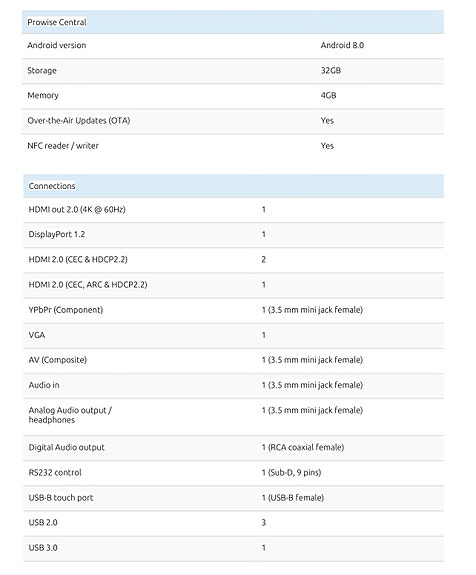Click HDMI 2.0 (CEC, ARC & HDCP2.2) label
The height and width of the screenshot is (575, 476).
pos(88,285)
